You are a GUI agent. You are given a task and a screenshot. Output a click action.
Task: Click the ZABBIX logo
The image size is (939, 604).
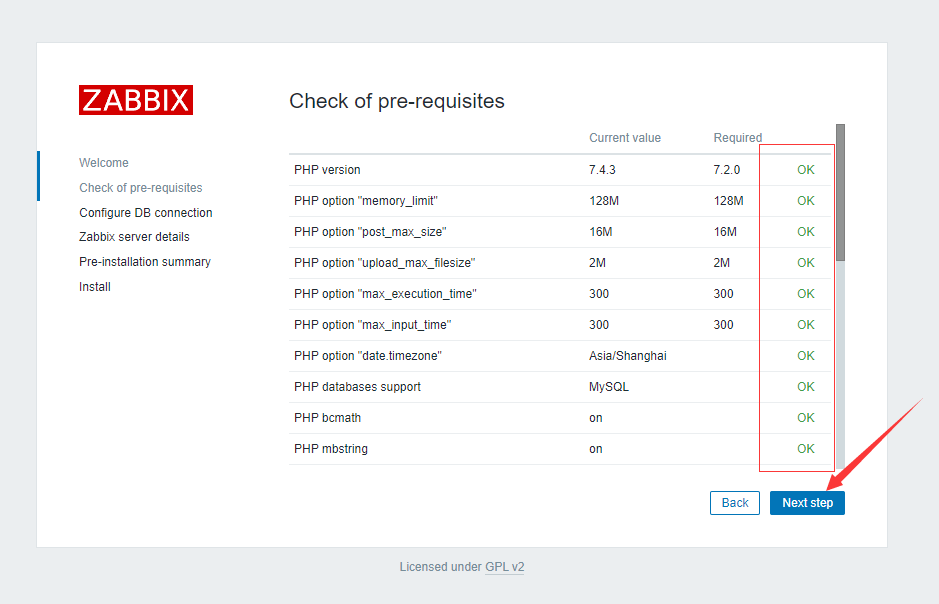[x=136, y=100]
